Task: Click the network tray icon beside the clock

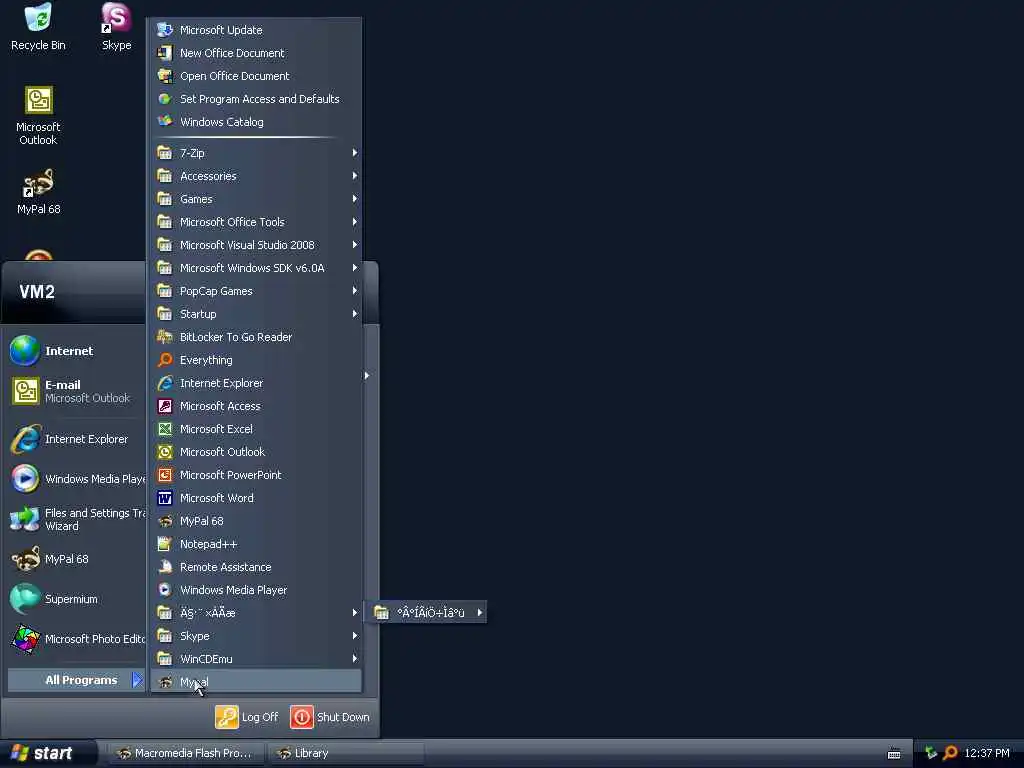Action: pyautogui.click(x=931, y=753)
